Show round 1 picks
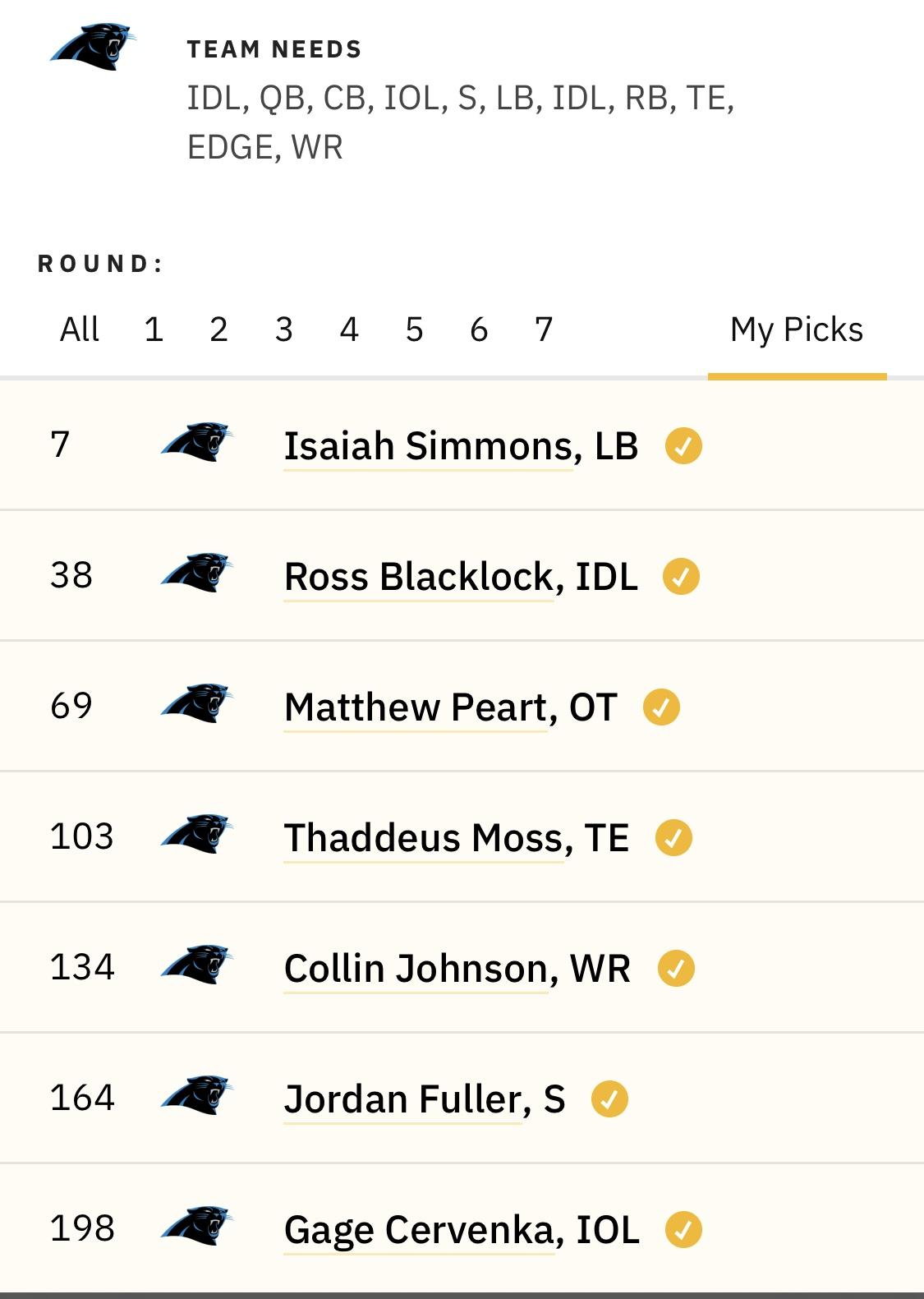Viewport: 924px width, 1299px height. tap(154, 329)
